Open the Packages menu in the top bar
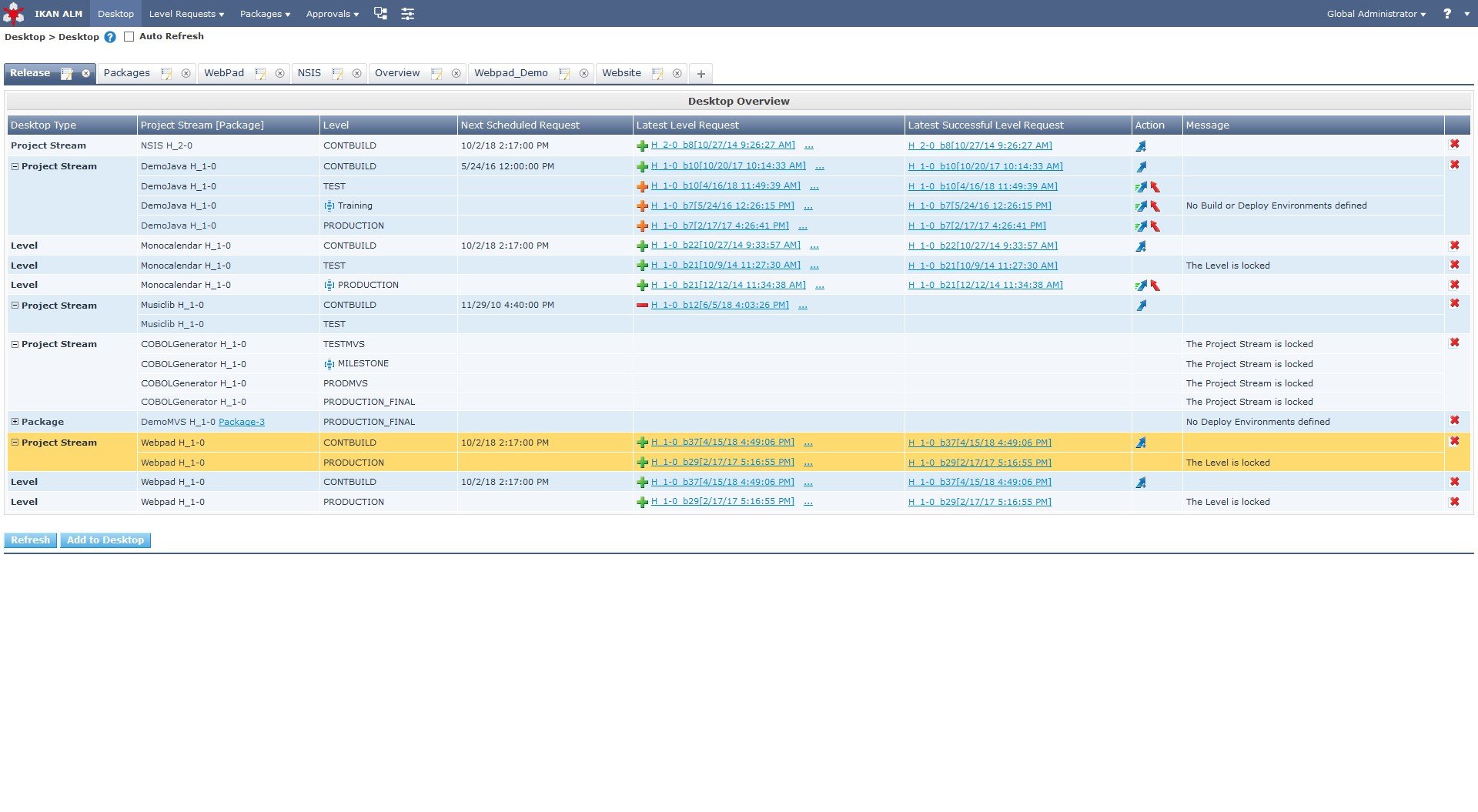Viewport: 1478px width, 812px height. click(265, 14)
